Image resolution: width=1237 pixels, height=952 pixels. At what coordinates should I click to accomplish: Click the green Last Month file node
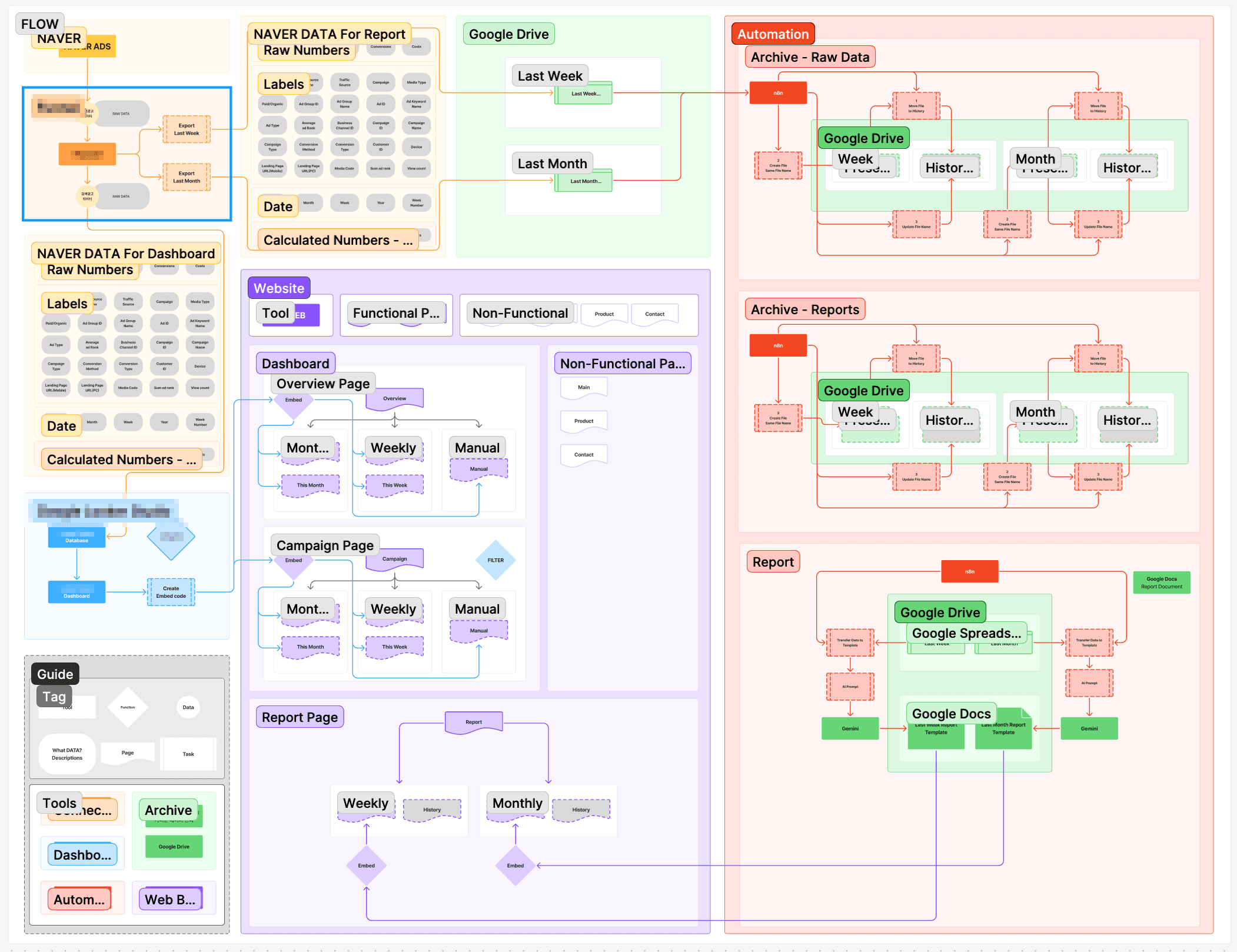[x=585, y=181]
